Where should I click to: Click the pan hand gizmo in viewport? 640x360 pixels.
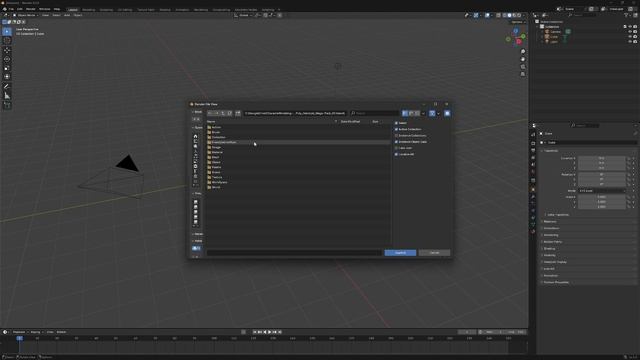[x=523, y=59]
